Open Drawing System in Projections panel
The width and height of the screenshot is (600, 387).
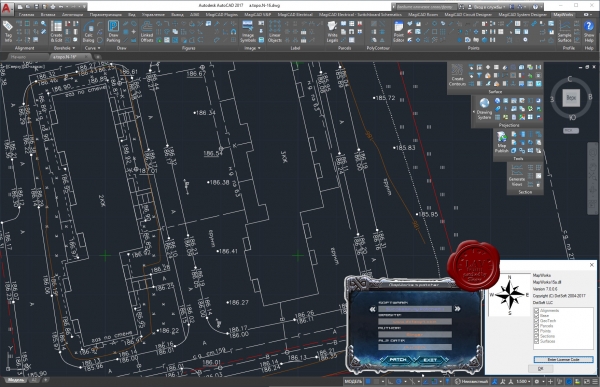484,109
